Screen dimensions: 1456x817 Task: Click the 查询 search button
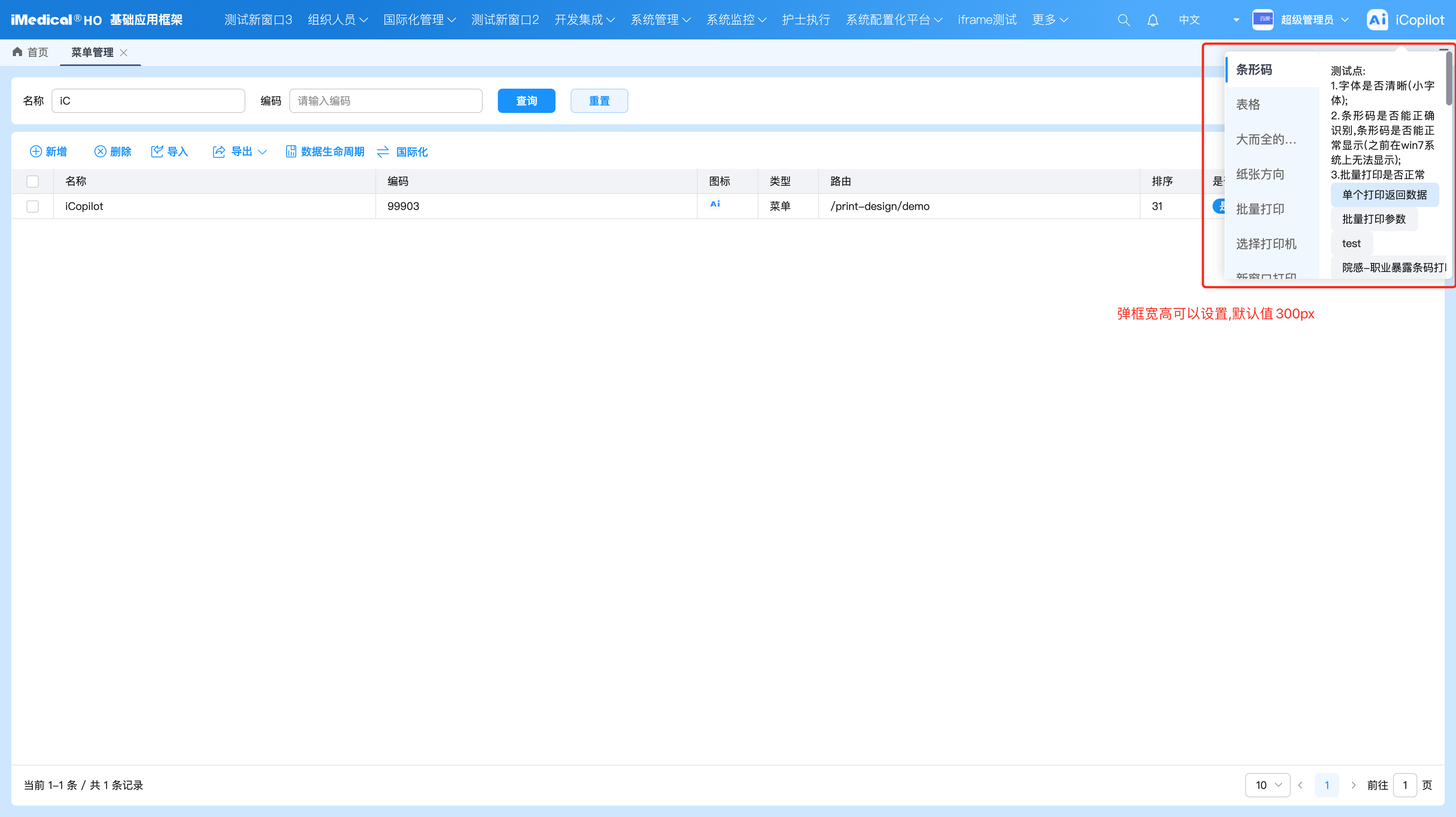pos(526,100)
